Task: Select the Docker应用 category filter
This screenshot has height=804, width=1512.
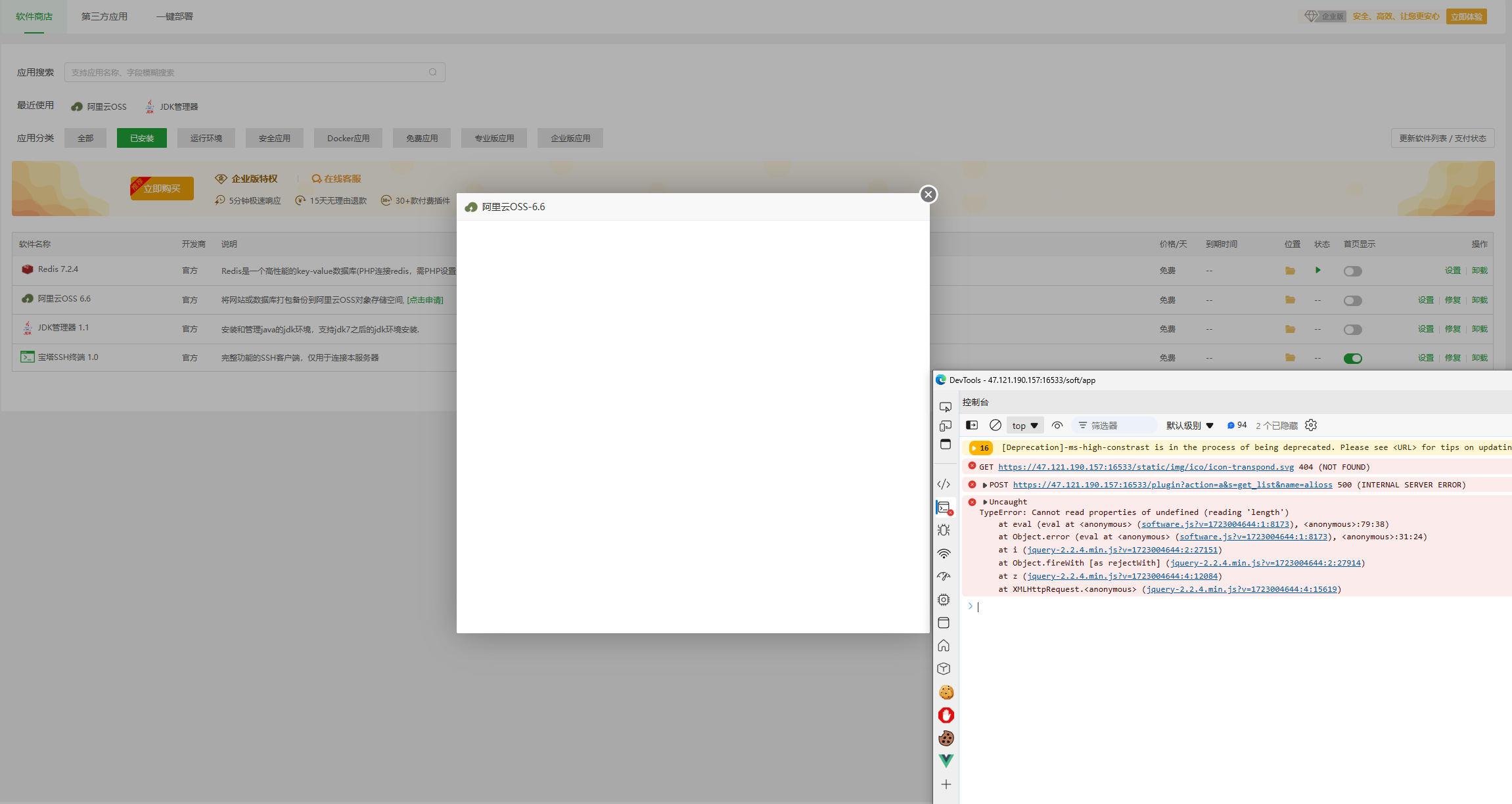Action: [x=348, y=138]
